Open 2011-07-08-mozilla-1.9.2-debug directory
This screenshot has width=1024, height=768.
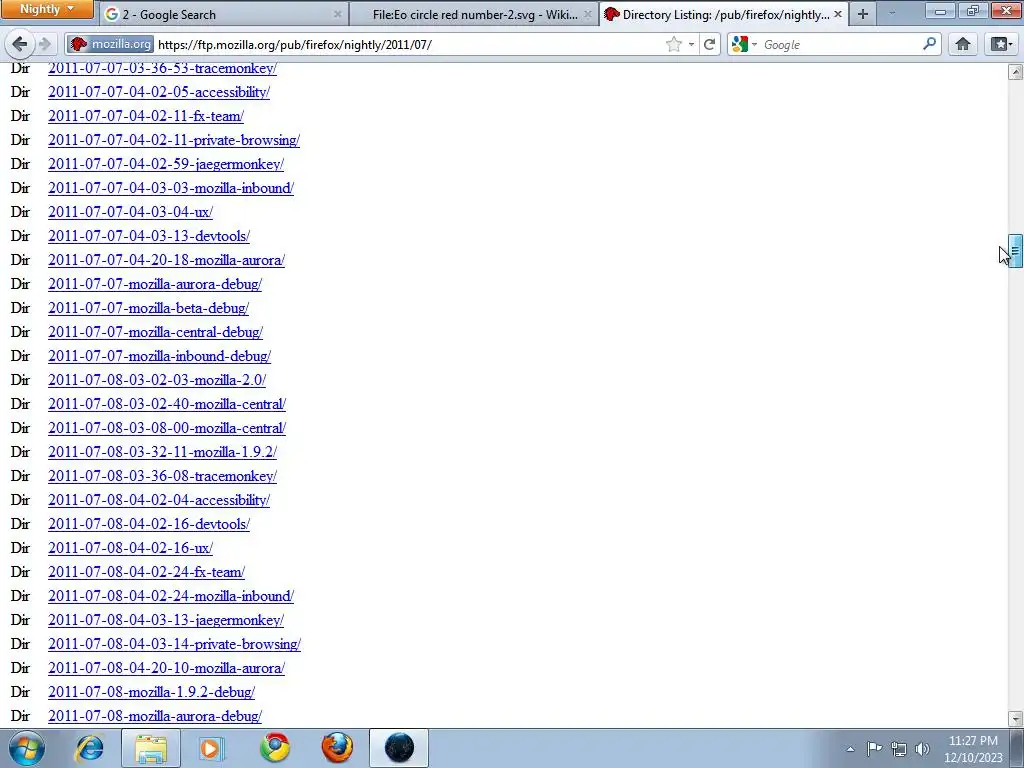(152, 692)
